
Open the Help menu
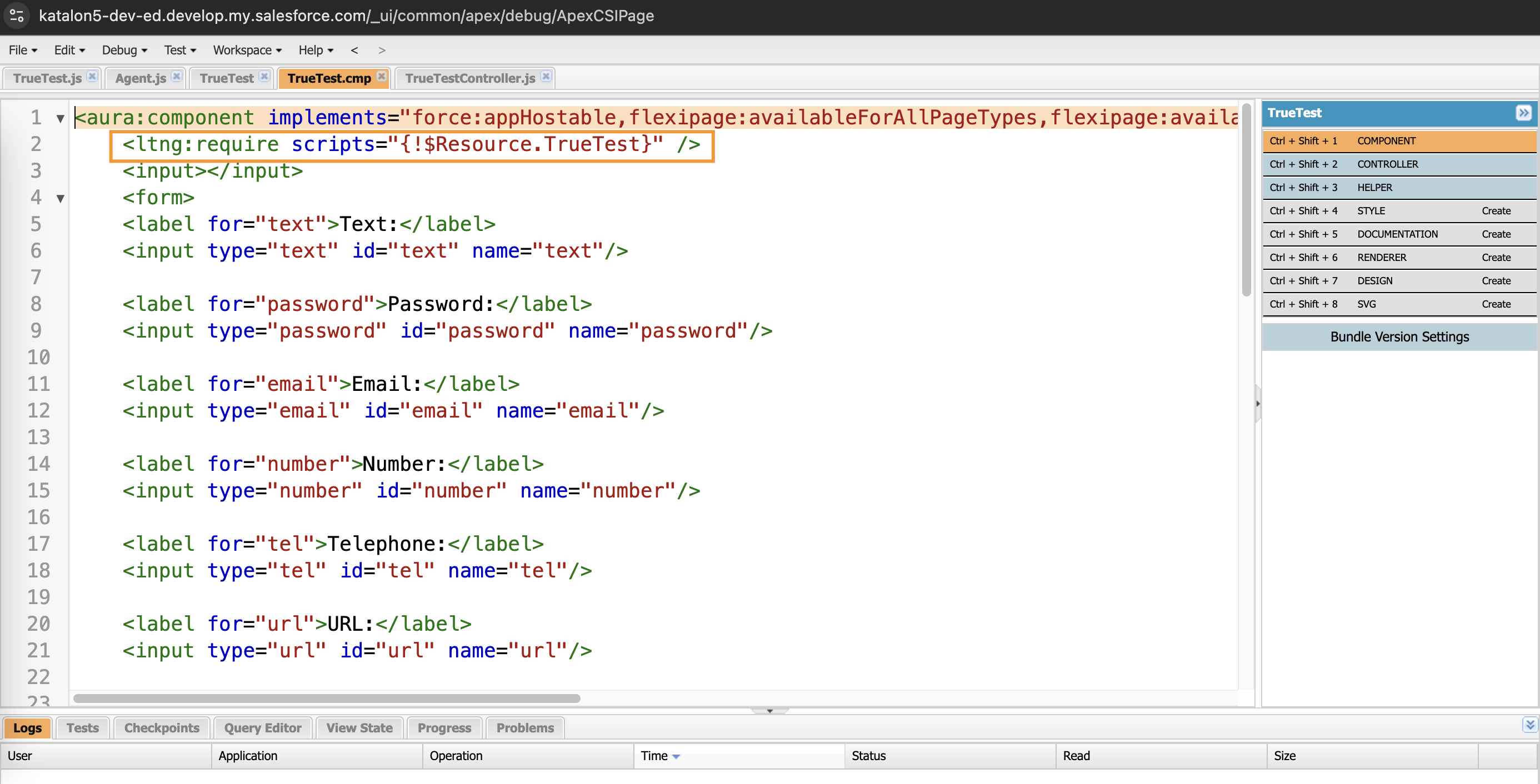(316, 50)
